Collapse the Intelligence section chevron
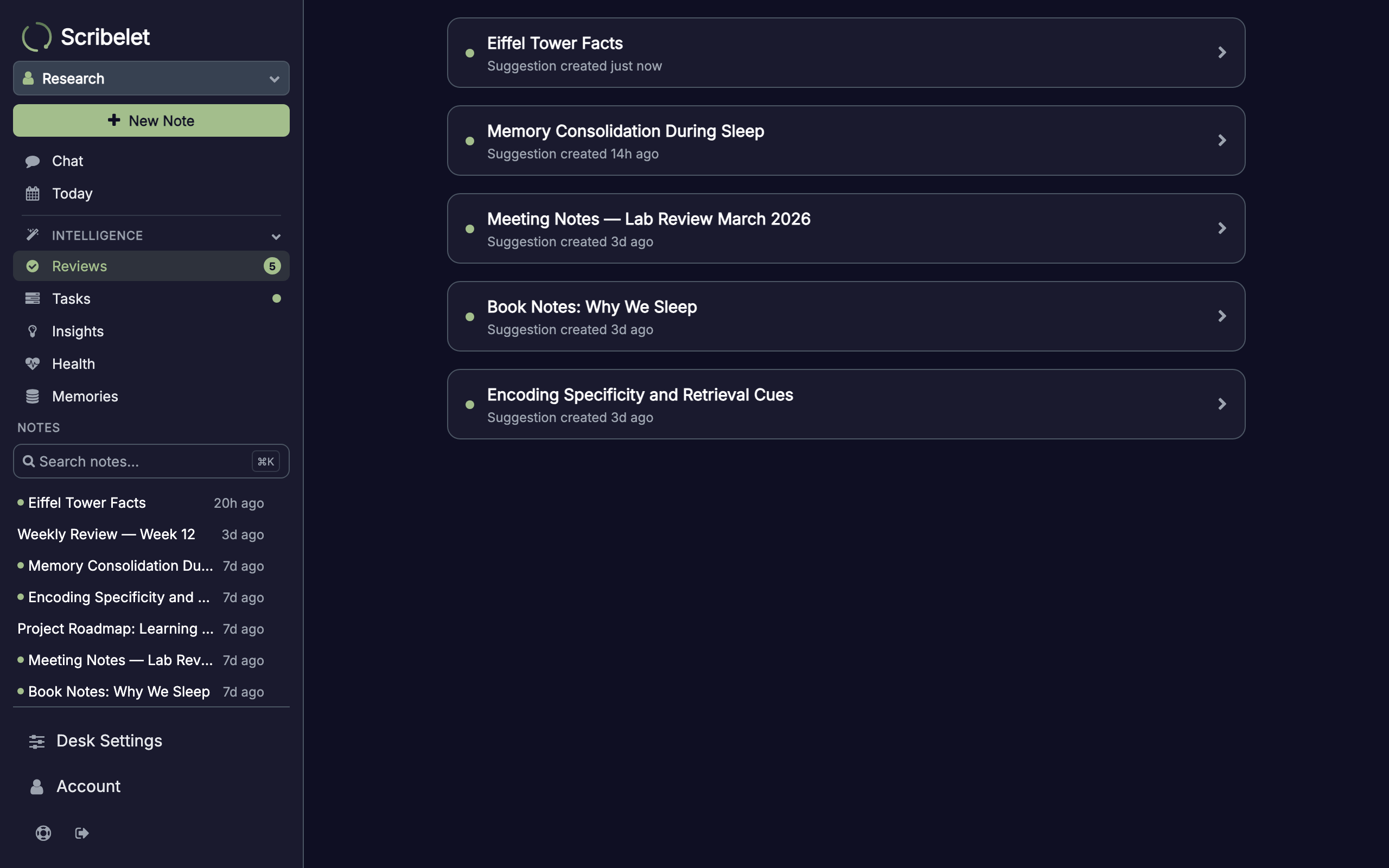 (276, 236)
